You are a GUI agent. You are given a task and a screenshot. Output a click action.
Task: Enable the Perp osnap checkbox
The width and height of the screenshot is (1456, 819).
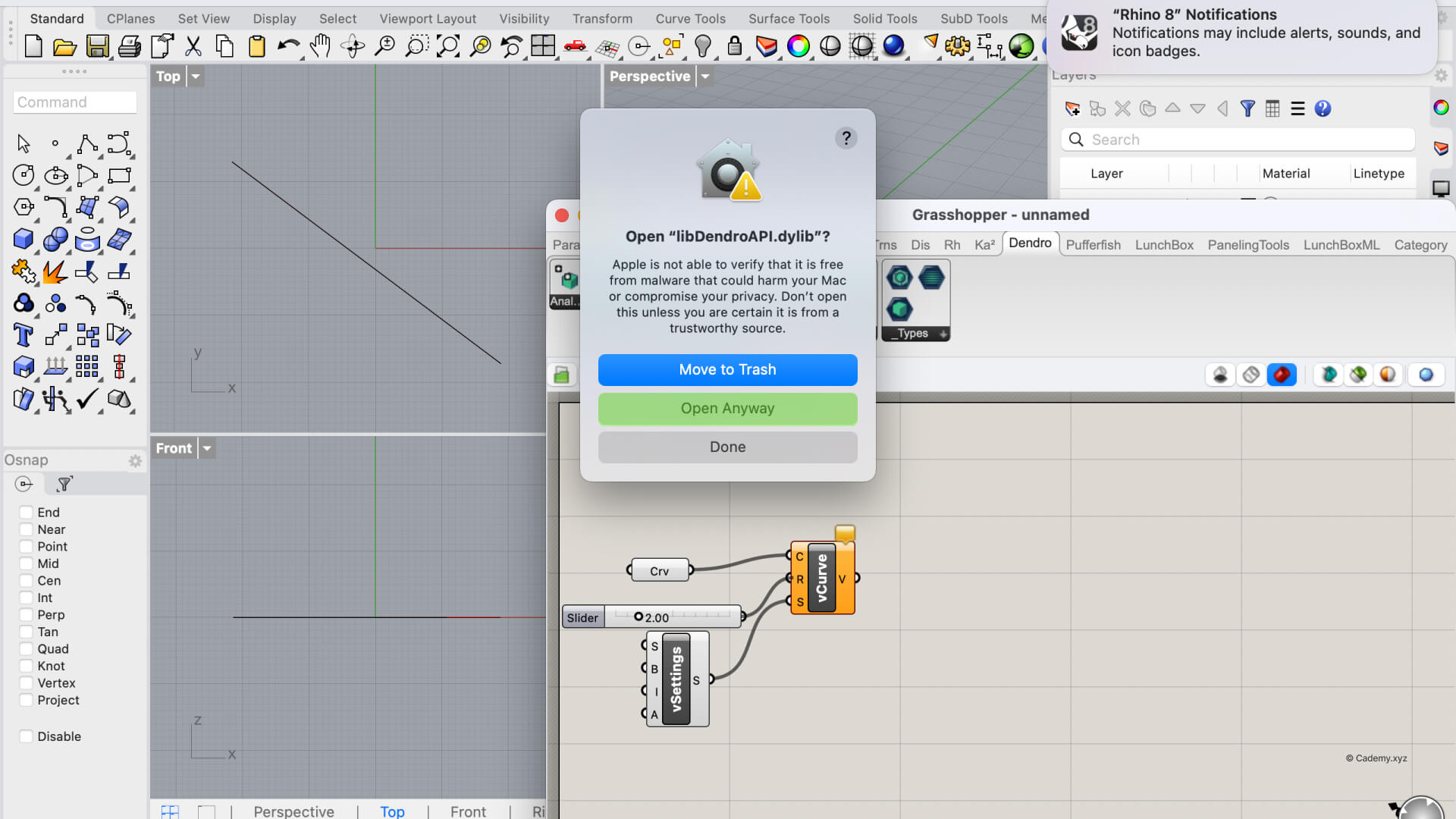click(x=26, y=615)
